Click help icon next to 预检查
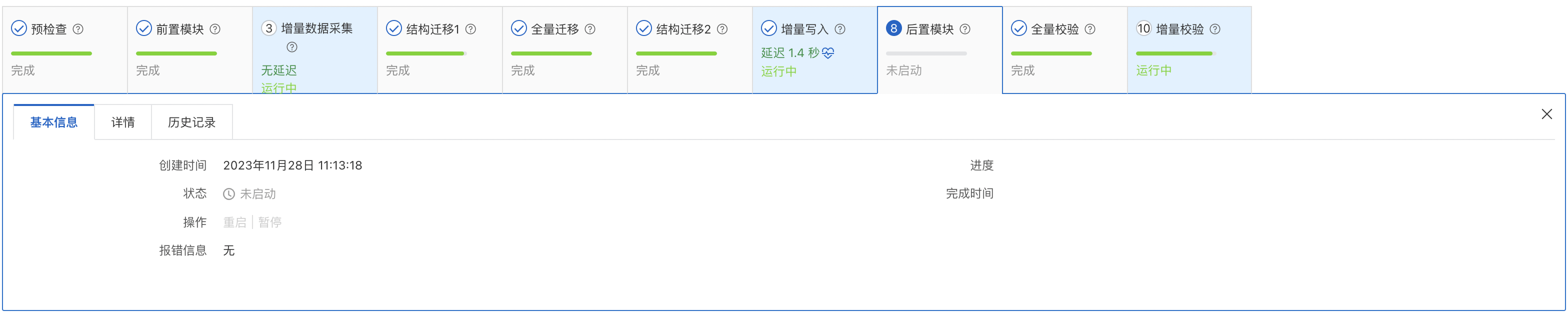This screenshot has height=317, width=1568. pyautogui.click(x=78, y=28)
